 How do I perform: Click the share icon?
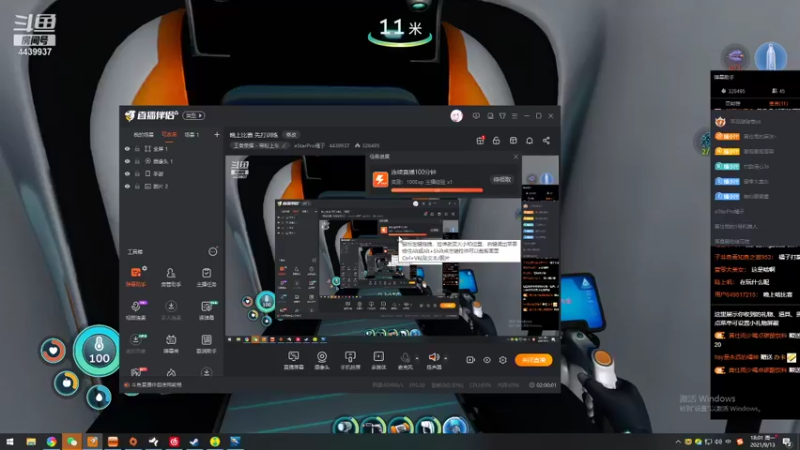click(x=546, y=140)
